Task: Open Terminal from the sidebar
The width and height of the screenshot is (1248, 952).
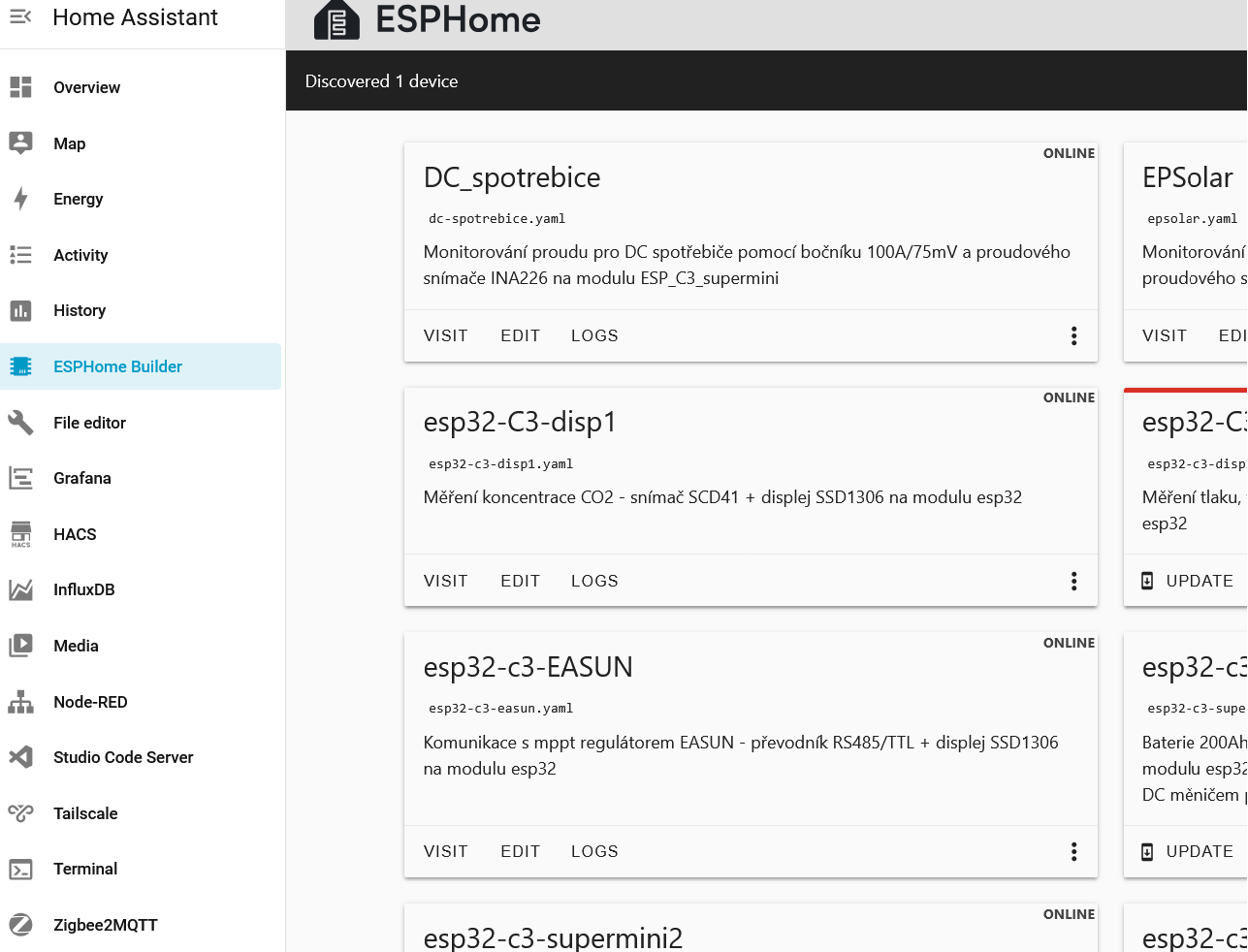Action: pos(85,869)
